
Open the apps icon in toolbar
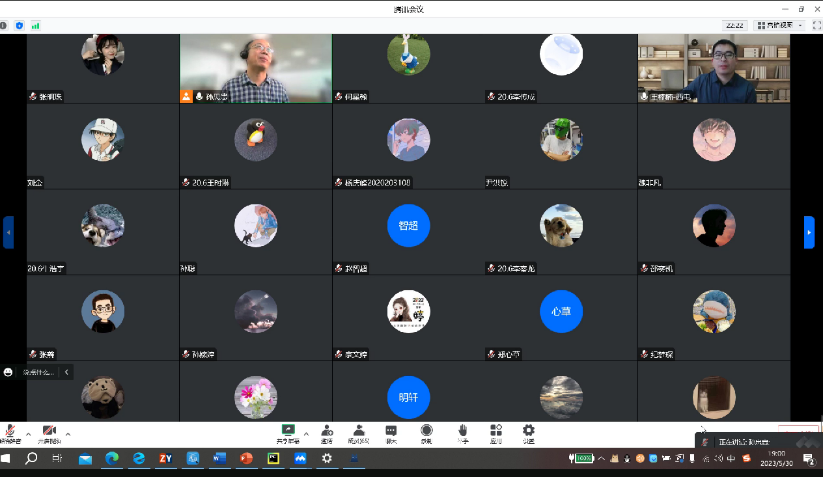click(x=495, y=432)
